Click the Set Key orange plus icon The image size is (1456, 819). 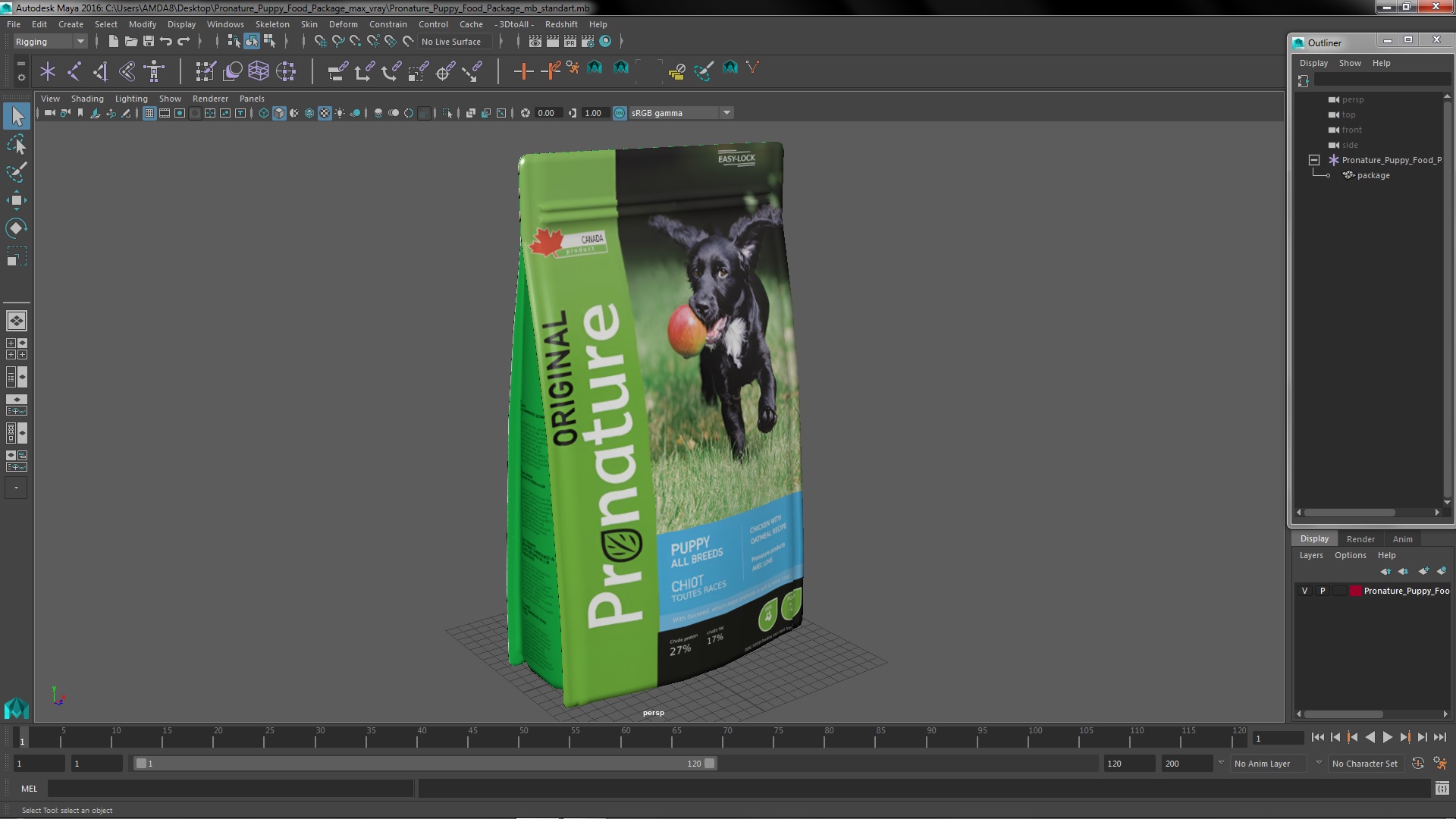(523, 71)
